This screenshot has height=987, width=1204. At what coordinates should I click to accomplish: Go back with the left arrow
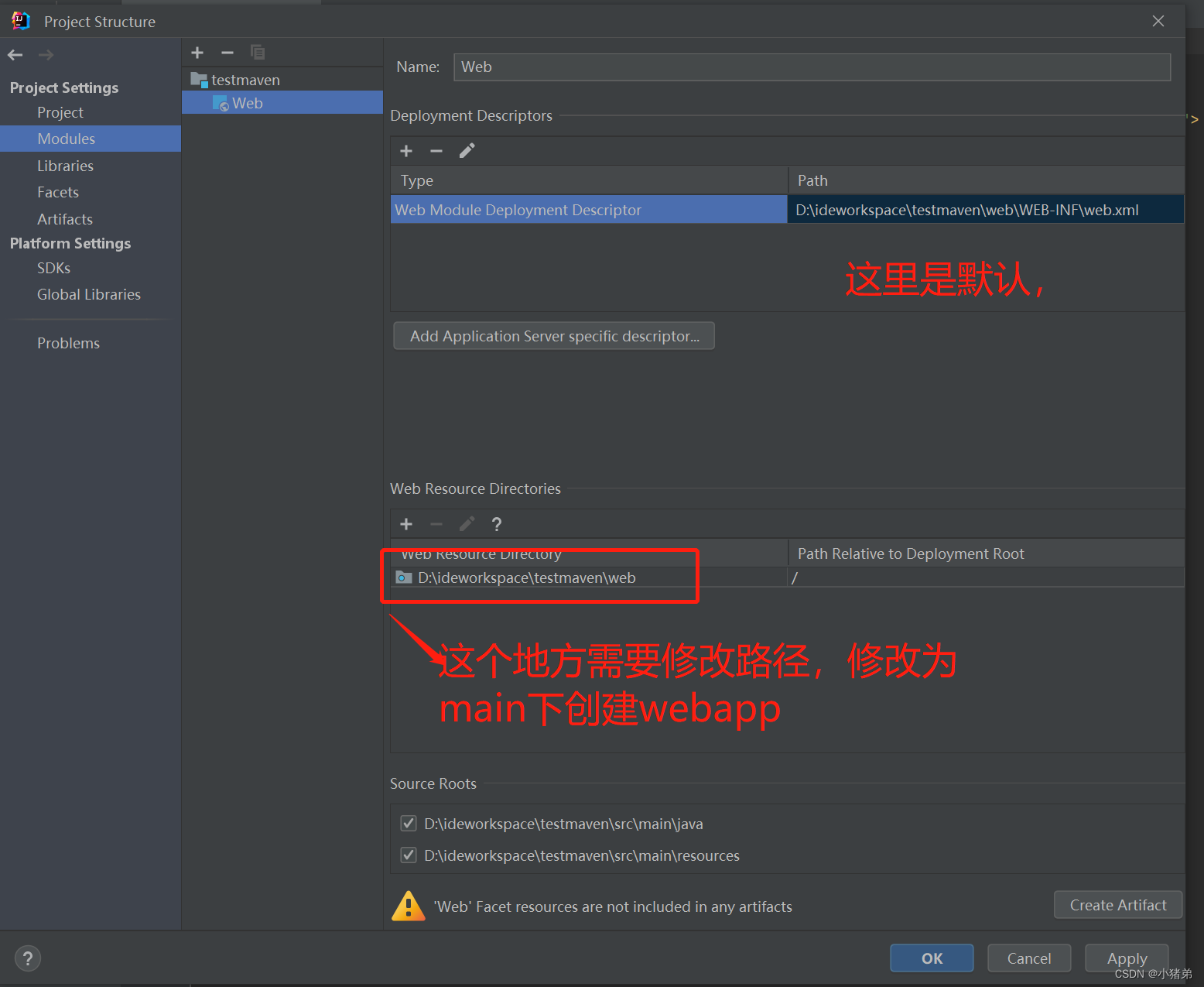(15, 55)
